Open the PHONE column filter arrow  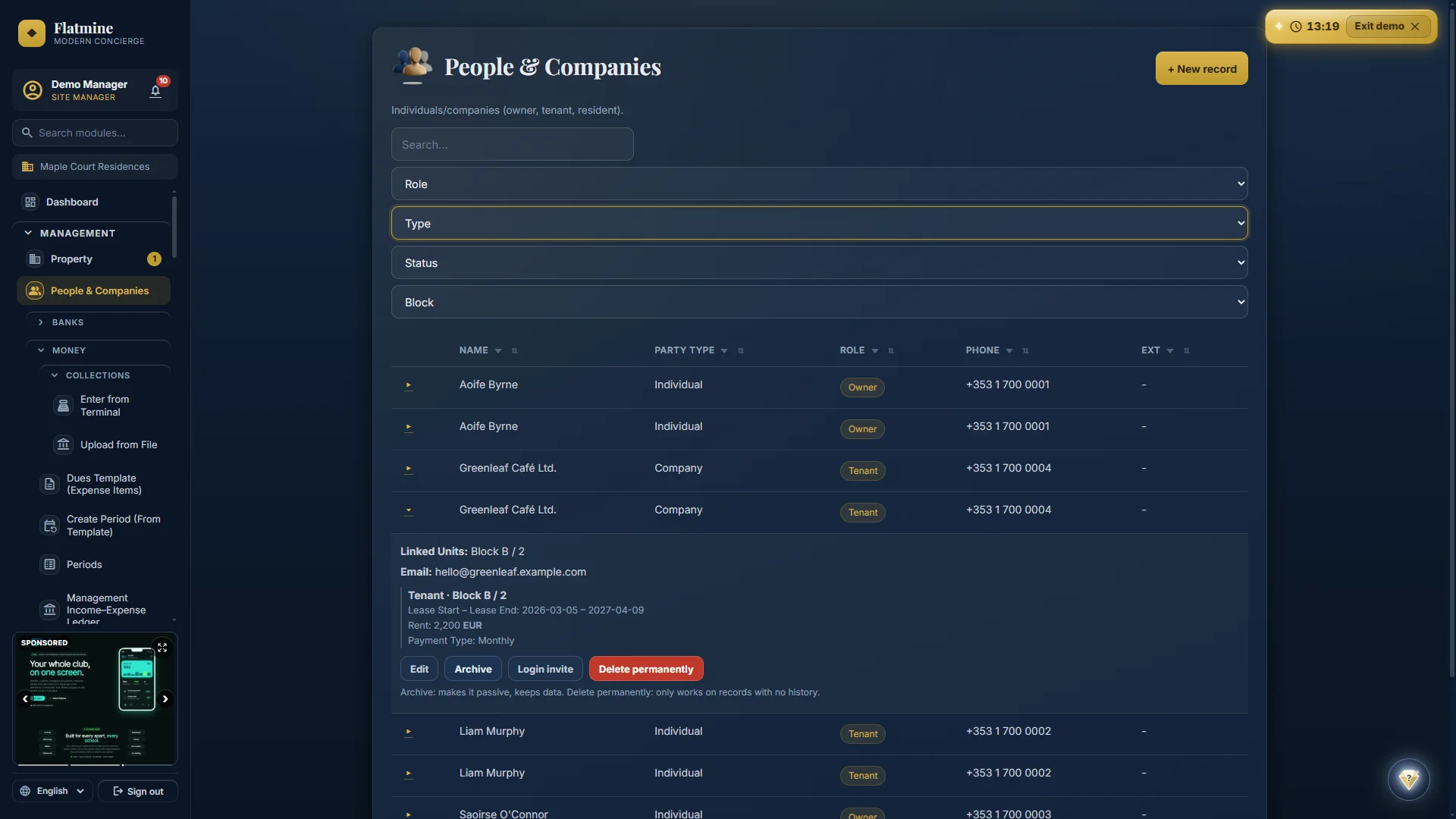1009,351
